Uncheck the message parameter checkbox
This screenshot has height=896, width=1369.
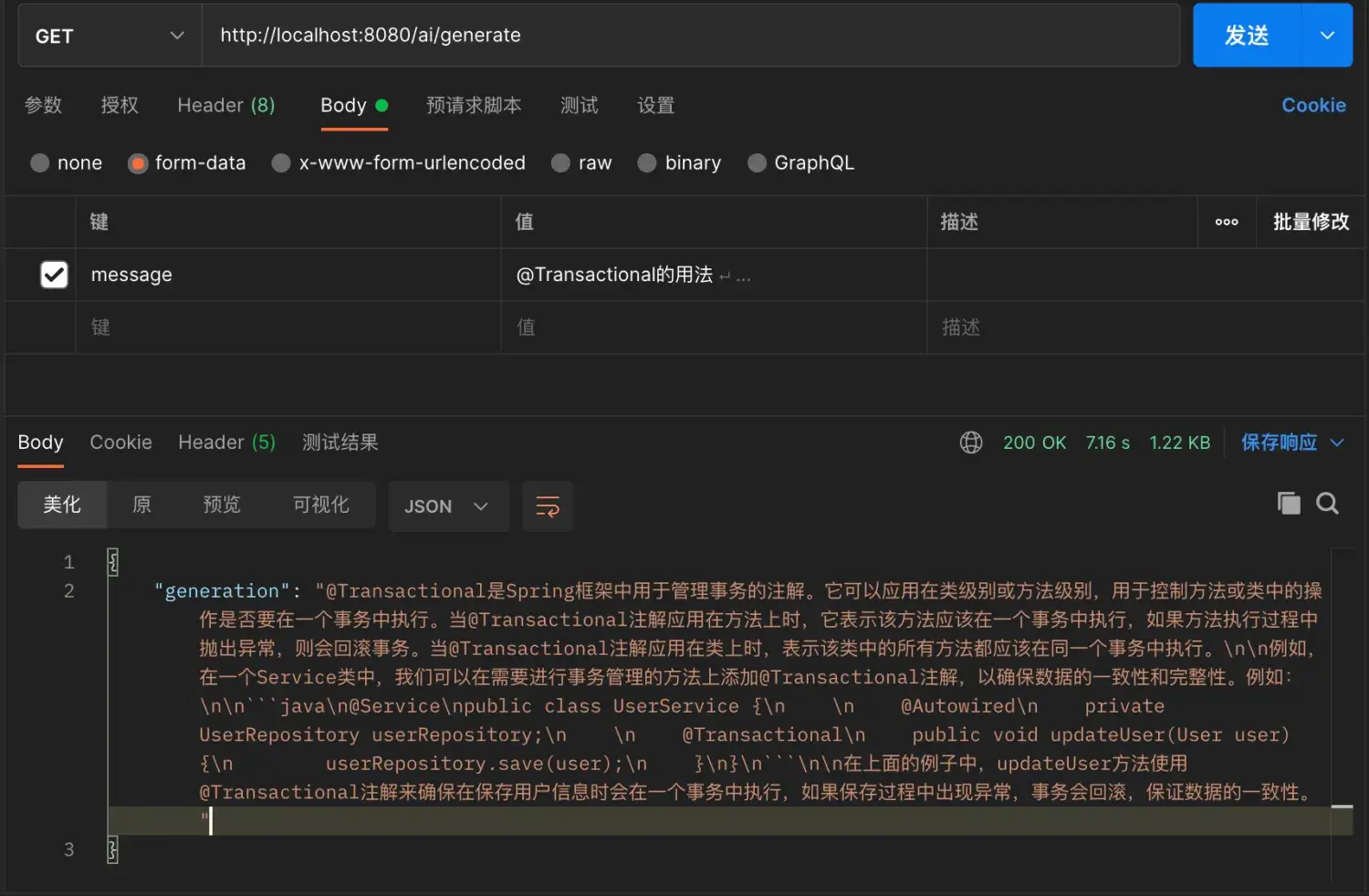(54, 275)
